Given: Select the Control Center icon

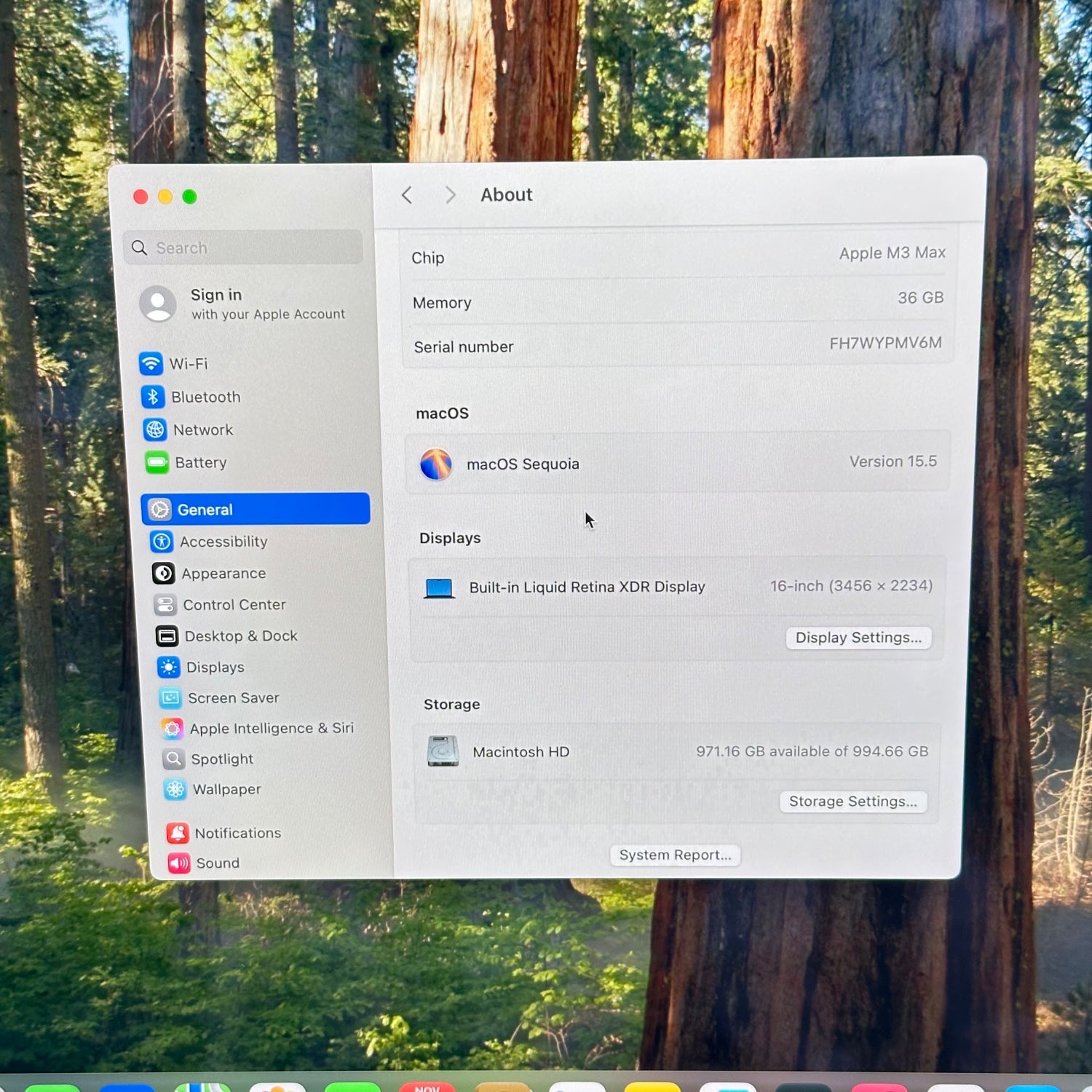Looking at the screenshot, I should tap(165, 605).
